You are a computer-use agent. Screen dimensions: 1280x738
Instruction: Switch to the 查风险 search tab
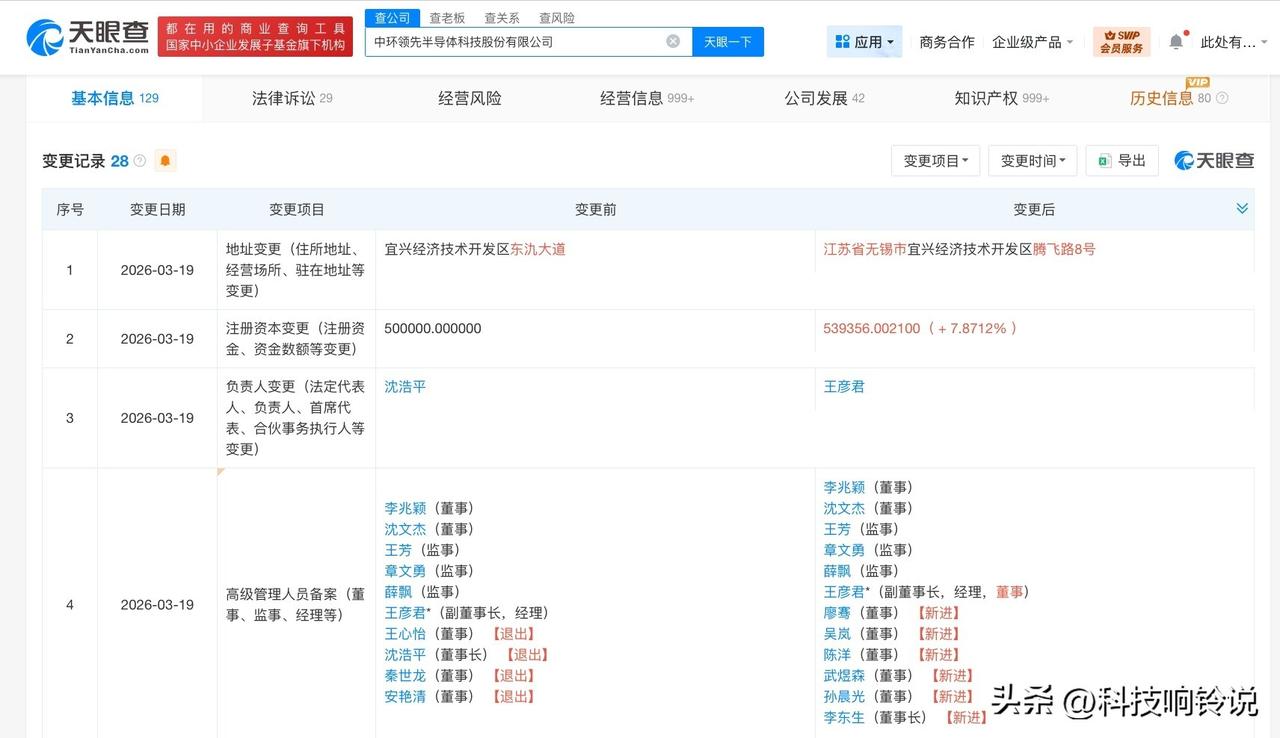557,18
